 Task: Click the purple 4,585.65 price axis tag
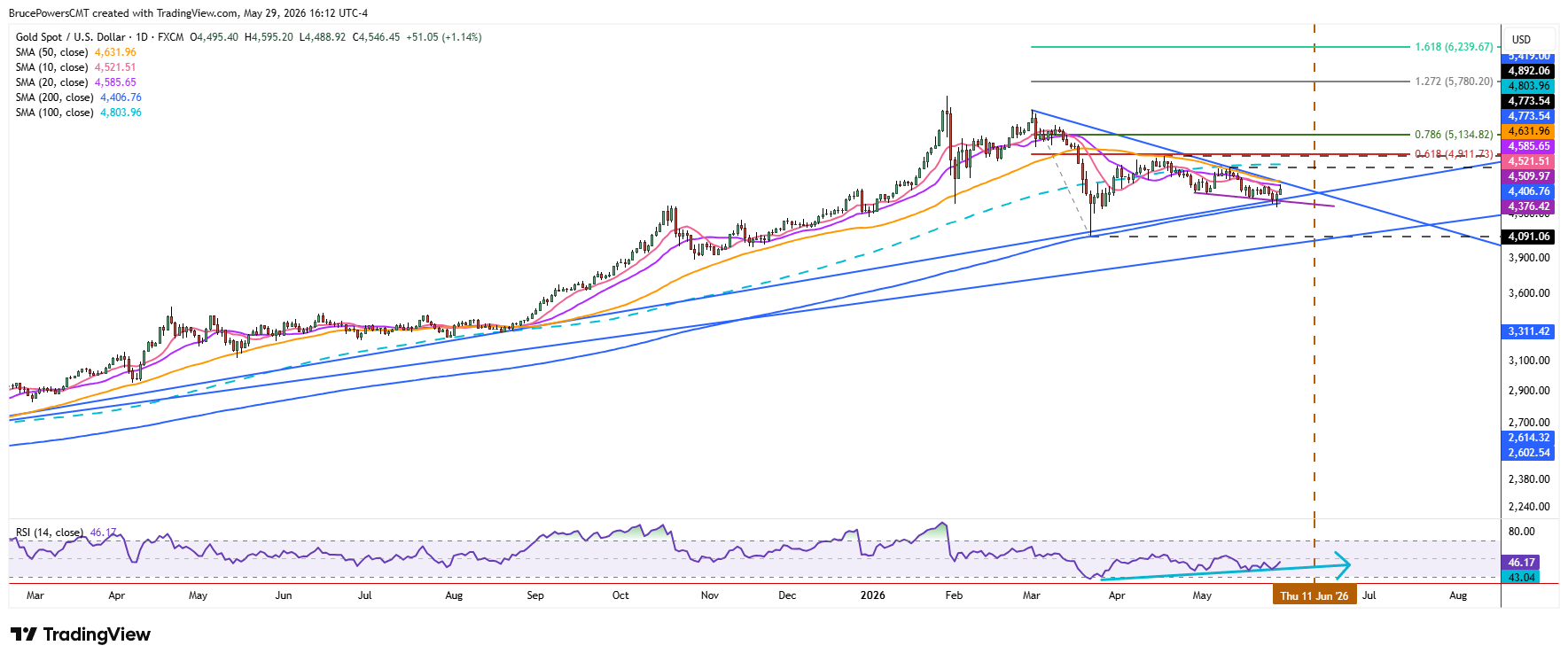point(1529,146)
